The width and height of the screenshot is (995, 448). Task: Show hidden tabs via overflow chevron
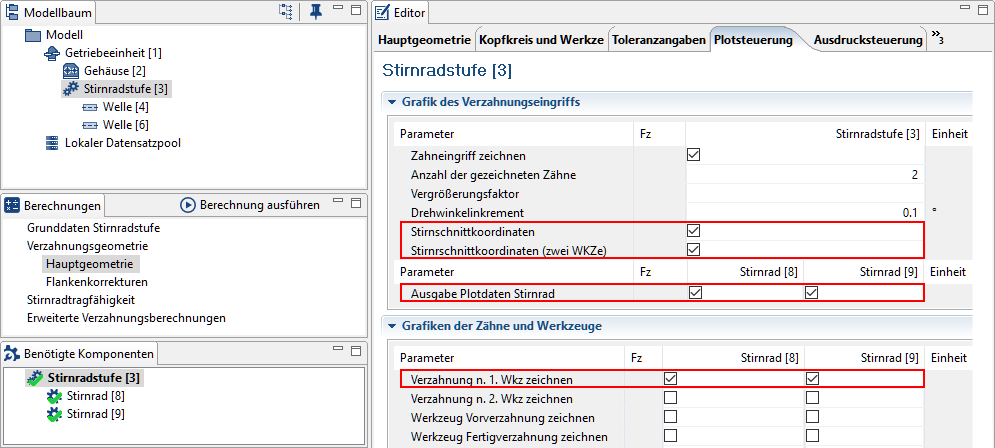937,36
